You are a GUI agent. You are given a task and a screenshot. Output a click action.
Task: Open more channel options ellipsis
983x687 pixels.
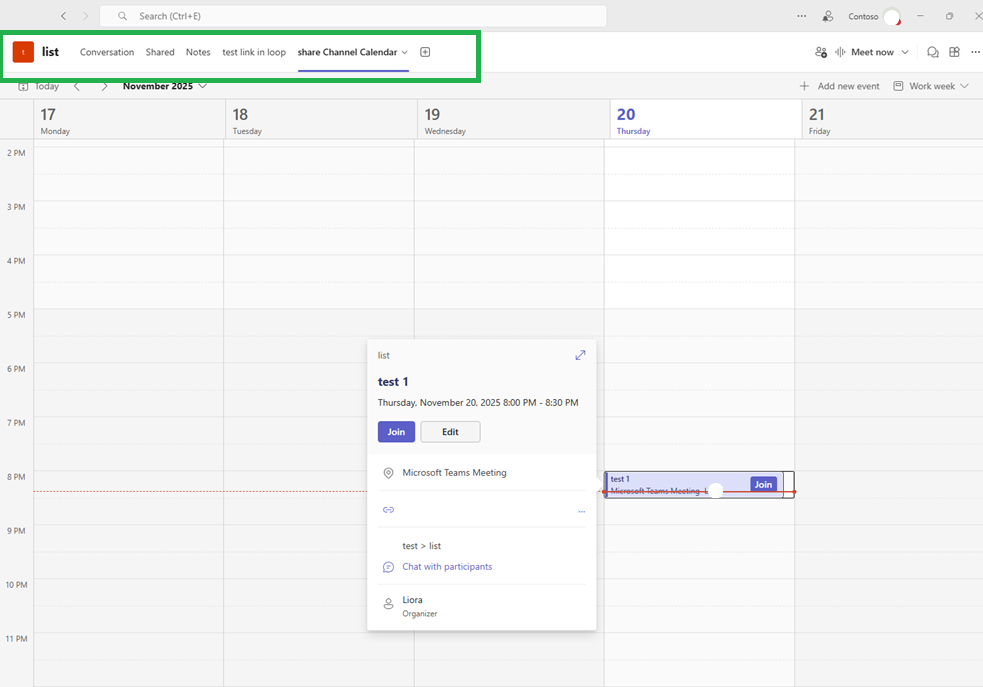pos(975,52)
